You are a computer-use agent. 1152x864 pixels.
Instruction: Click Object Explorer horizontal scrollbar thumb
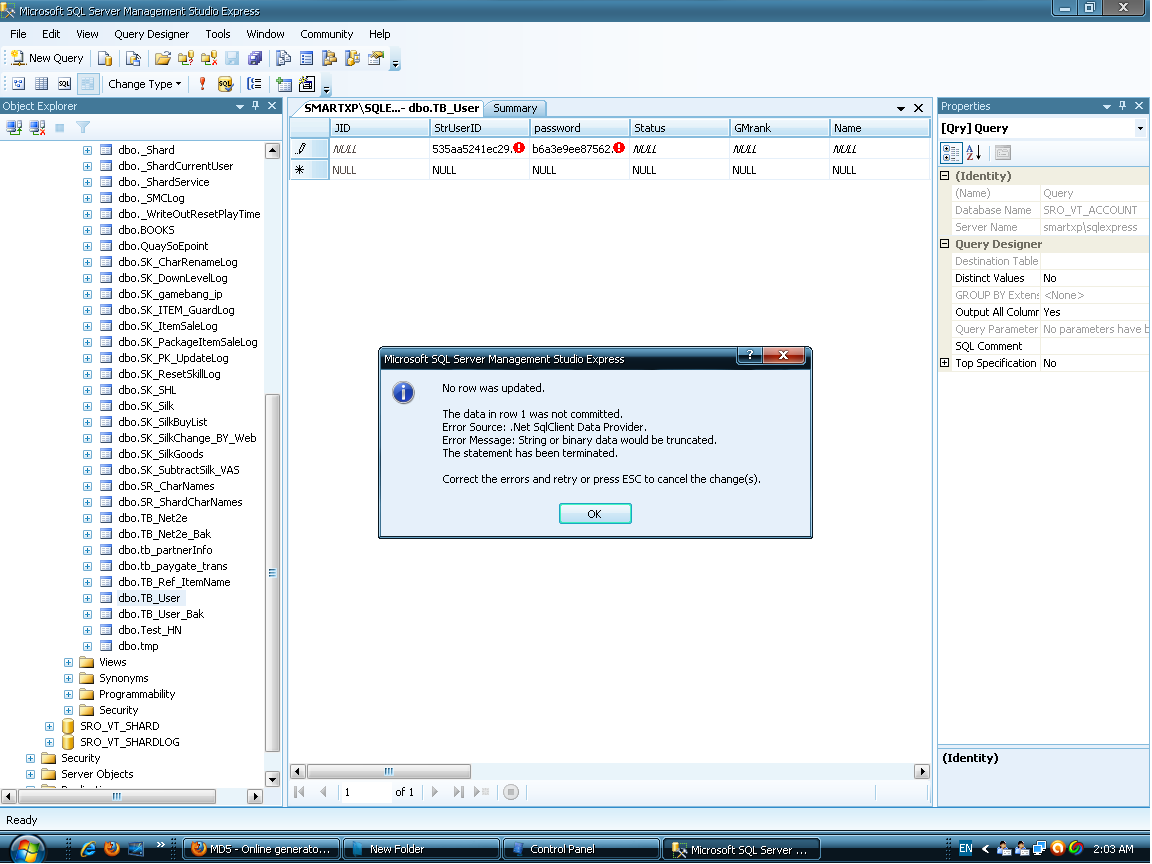click(116, 796)
